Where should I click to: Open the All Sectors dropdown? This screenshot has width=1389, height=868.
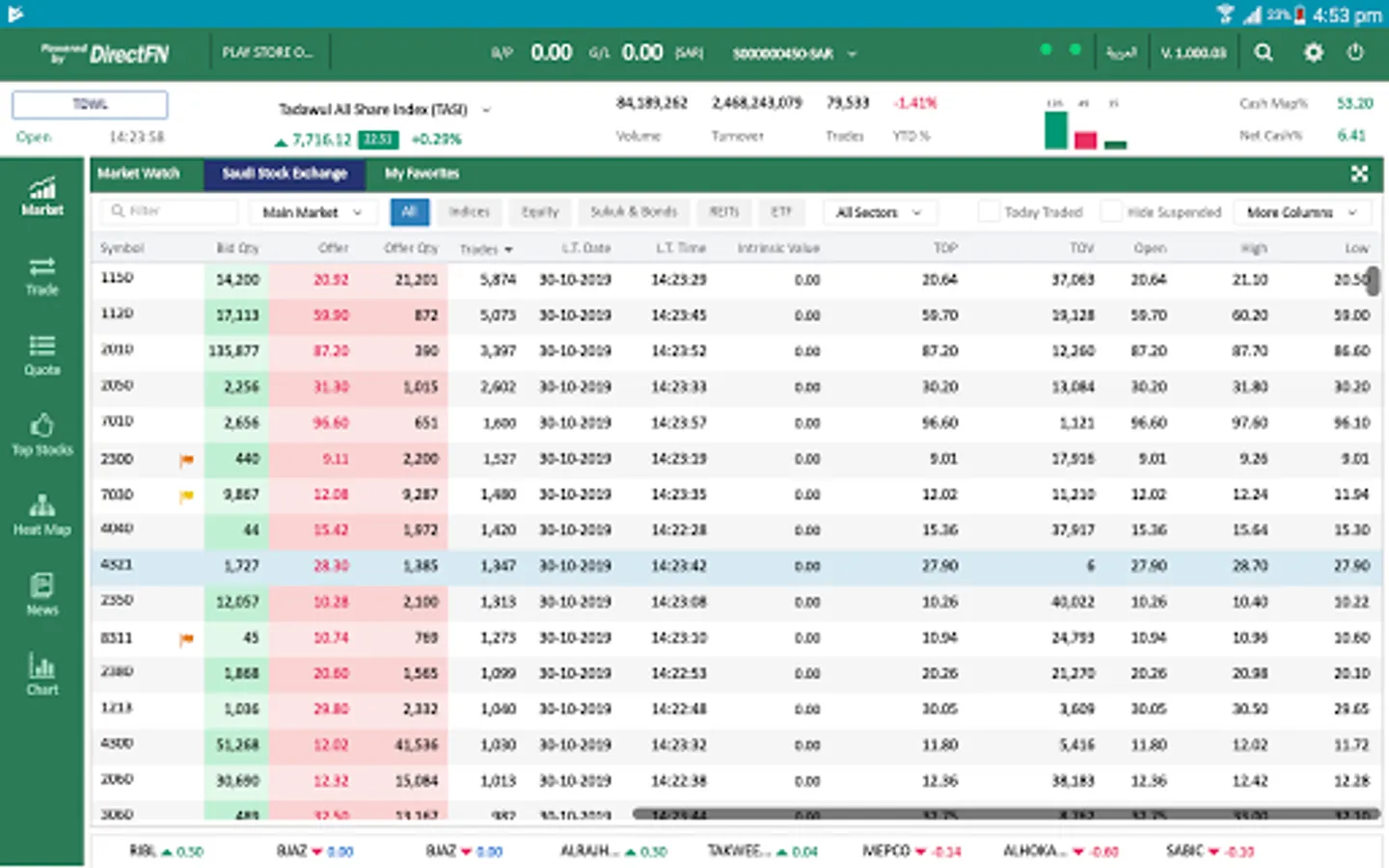point(878,212)
